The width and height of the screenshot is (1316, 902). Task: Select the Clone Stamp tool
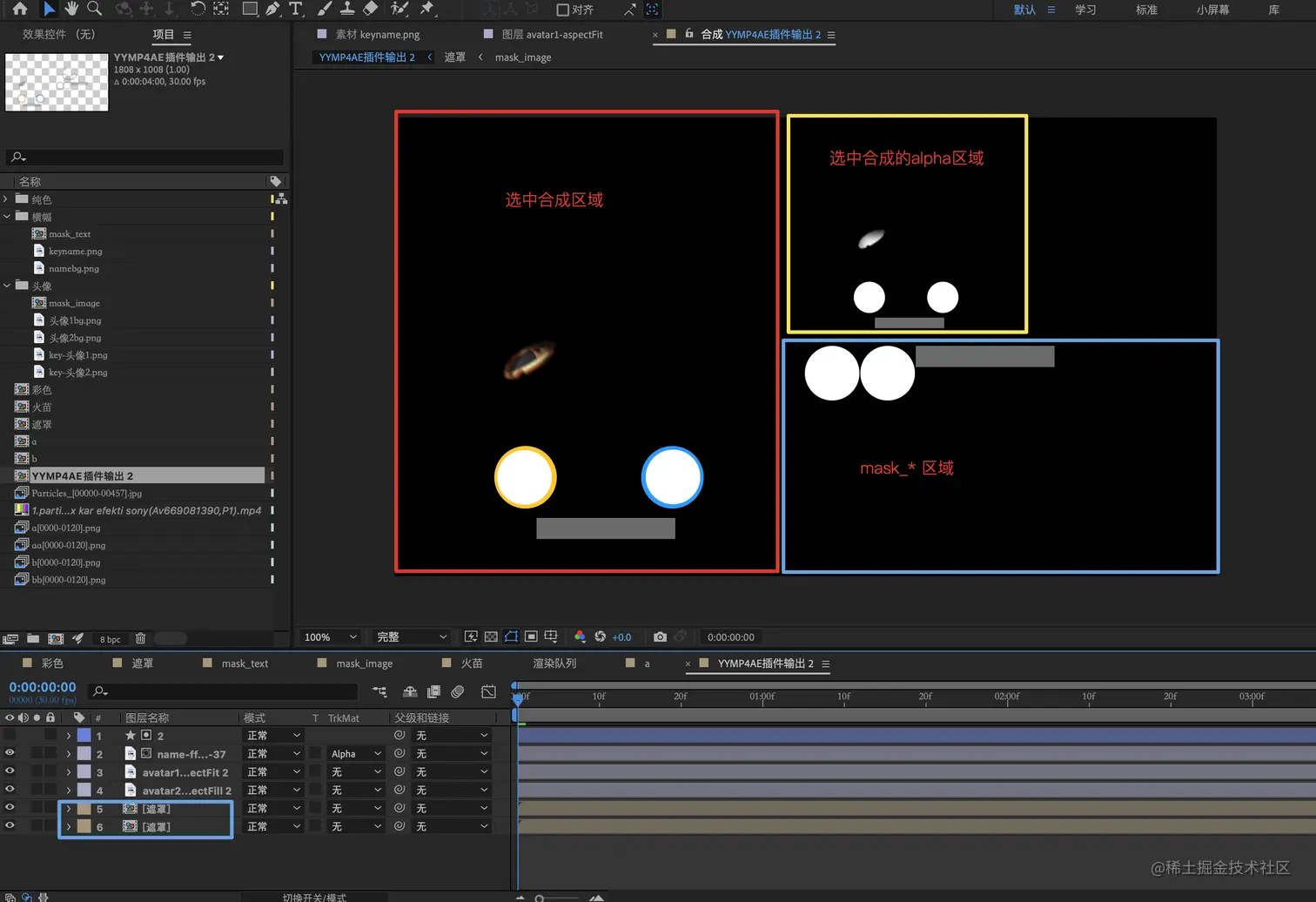pos(347,9)
